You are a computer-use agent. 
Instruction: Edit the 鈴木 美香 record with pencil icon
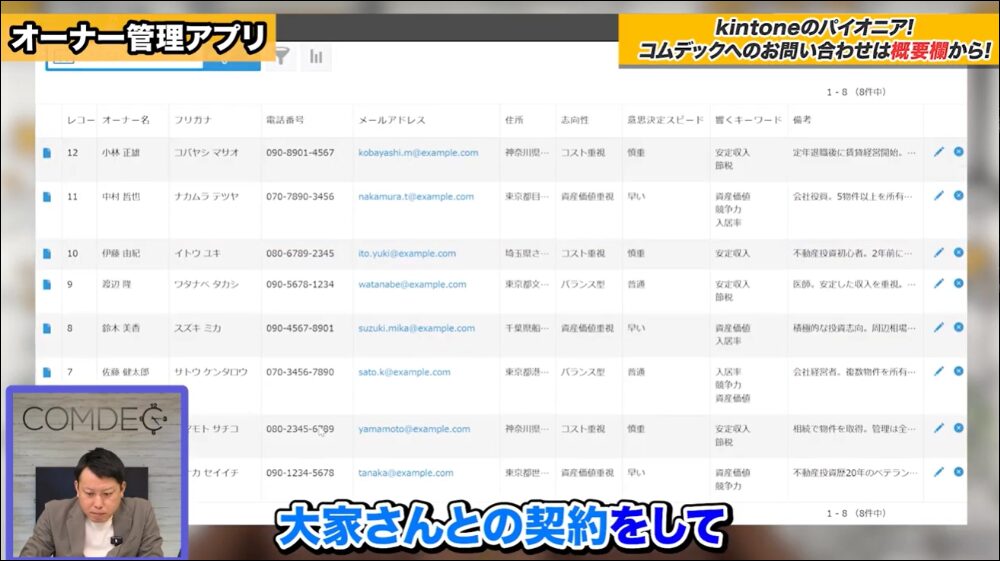[938, 327]
